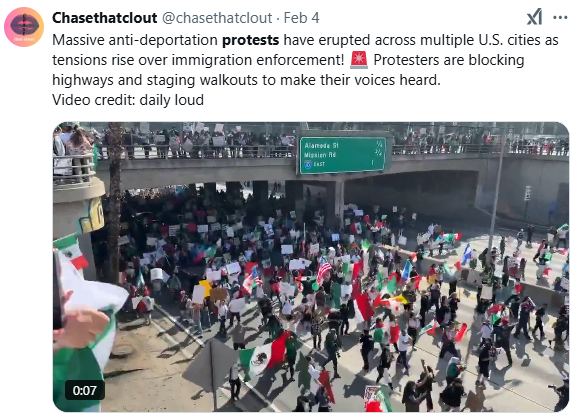The width and height of the screenshot is (581, 420).
Task: Click the bold word protests
Action: tap(250, 40)
